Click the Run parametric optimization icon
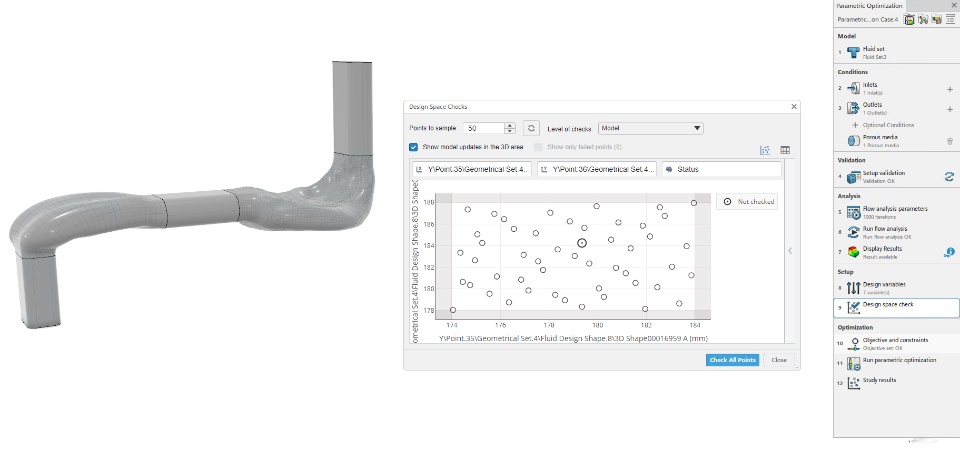 [x=853, y=364]
